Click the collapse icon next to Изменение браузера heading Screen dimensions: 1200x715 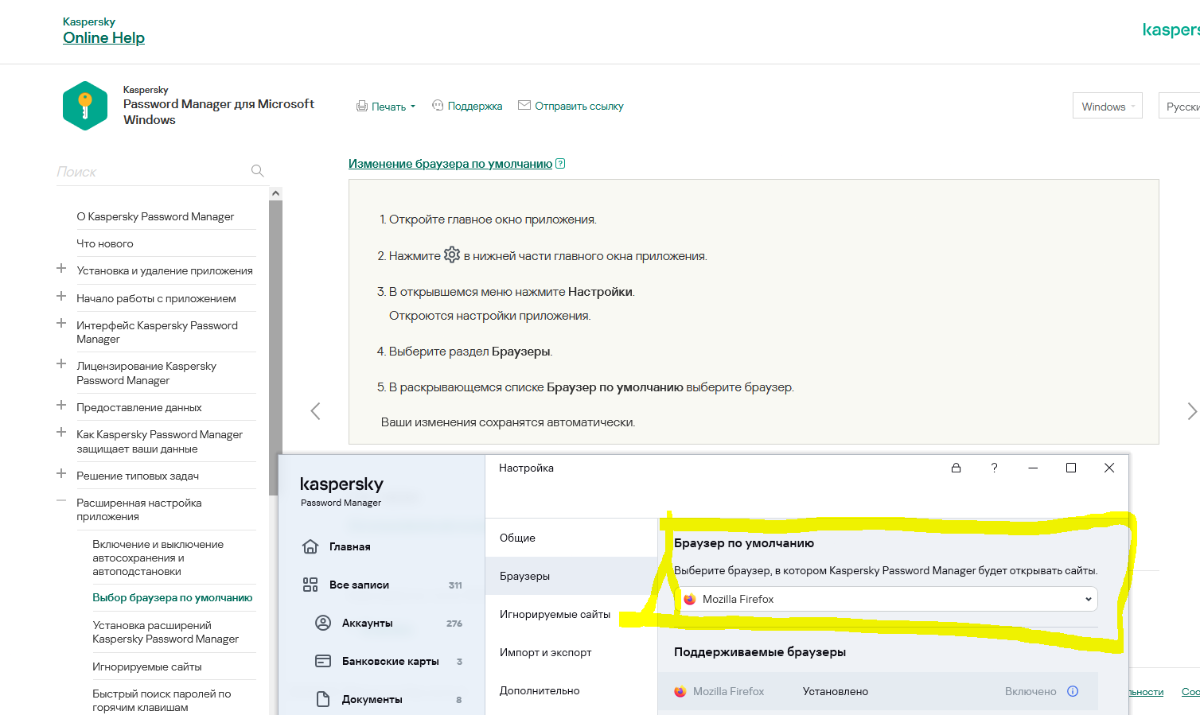pos(560,164)
